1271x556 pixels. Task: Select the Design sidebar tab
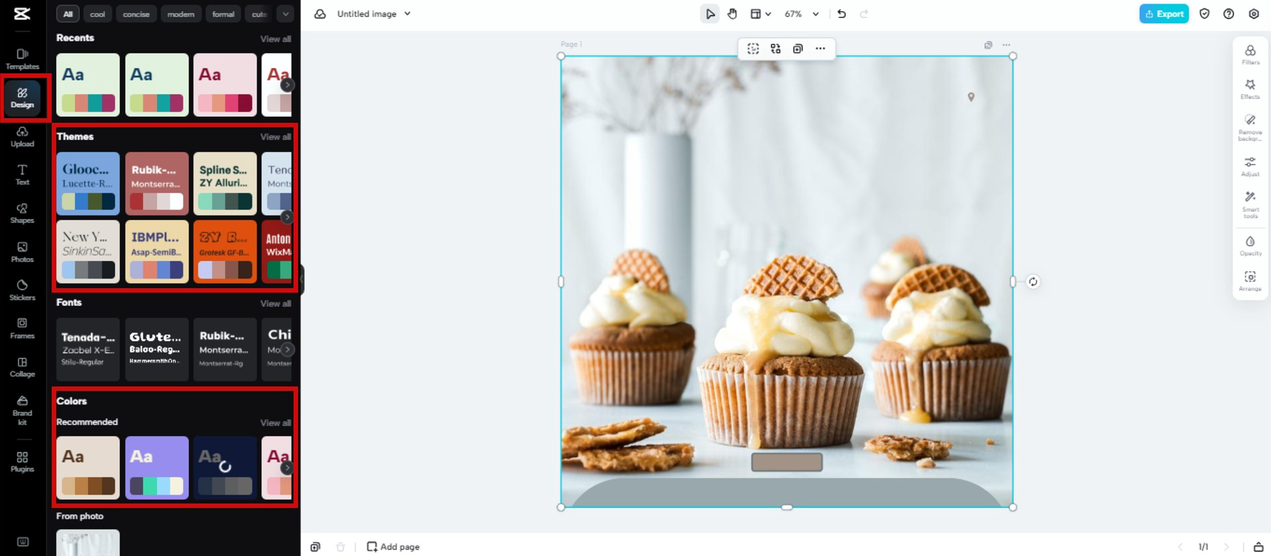coord(22,98)
